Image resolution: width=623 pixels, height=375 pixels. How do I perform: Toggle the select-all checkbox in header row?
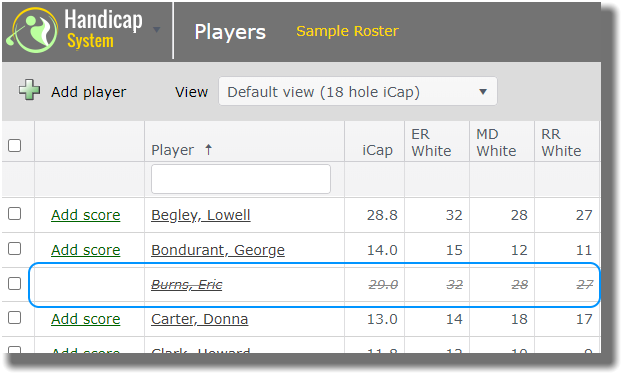(15, 145)
